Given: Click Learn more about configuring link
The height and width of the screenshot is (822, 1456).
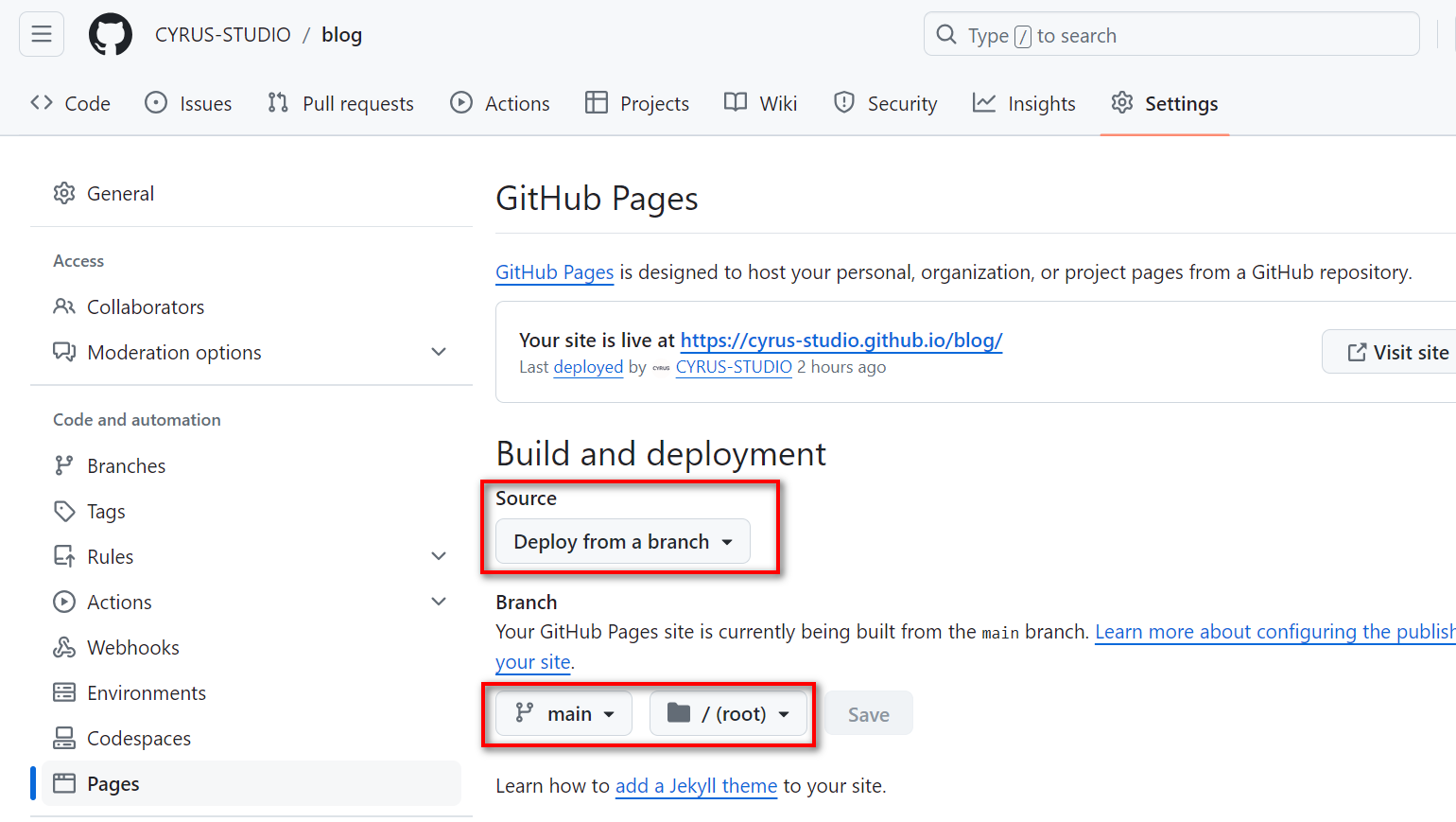Looking at the screenshot, I should click(1275, 632).
